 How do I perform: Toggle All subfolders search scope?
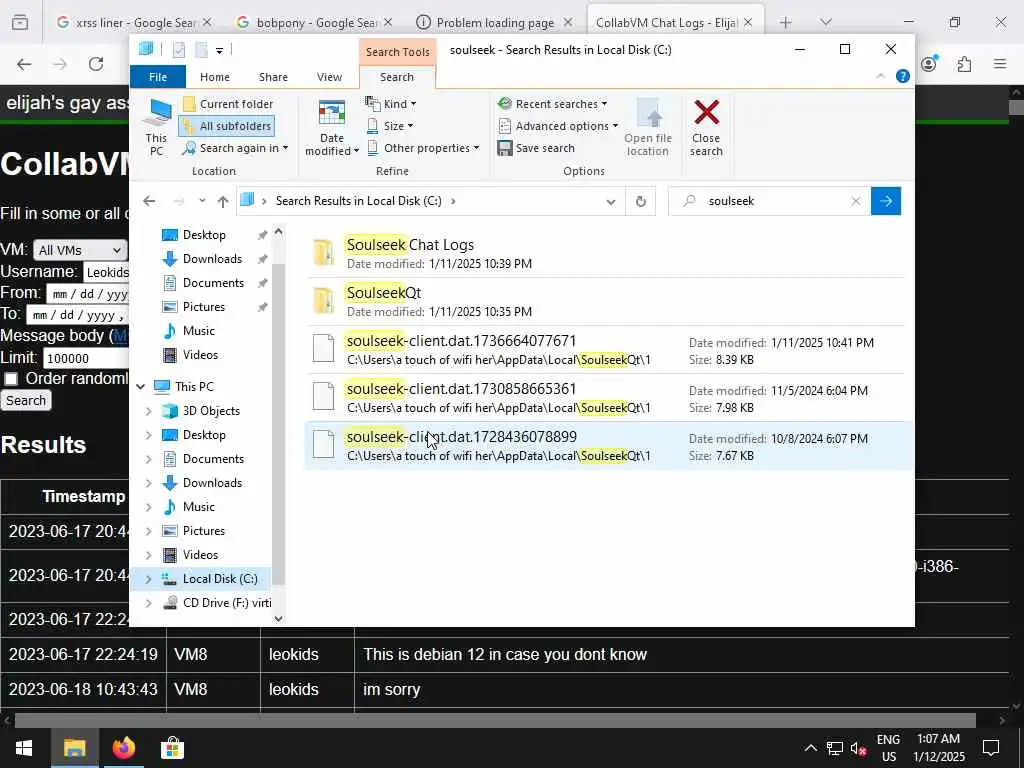[x=227, y=126]
